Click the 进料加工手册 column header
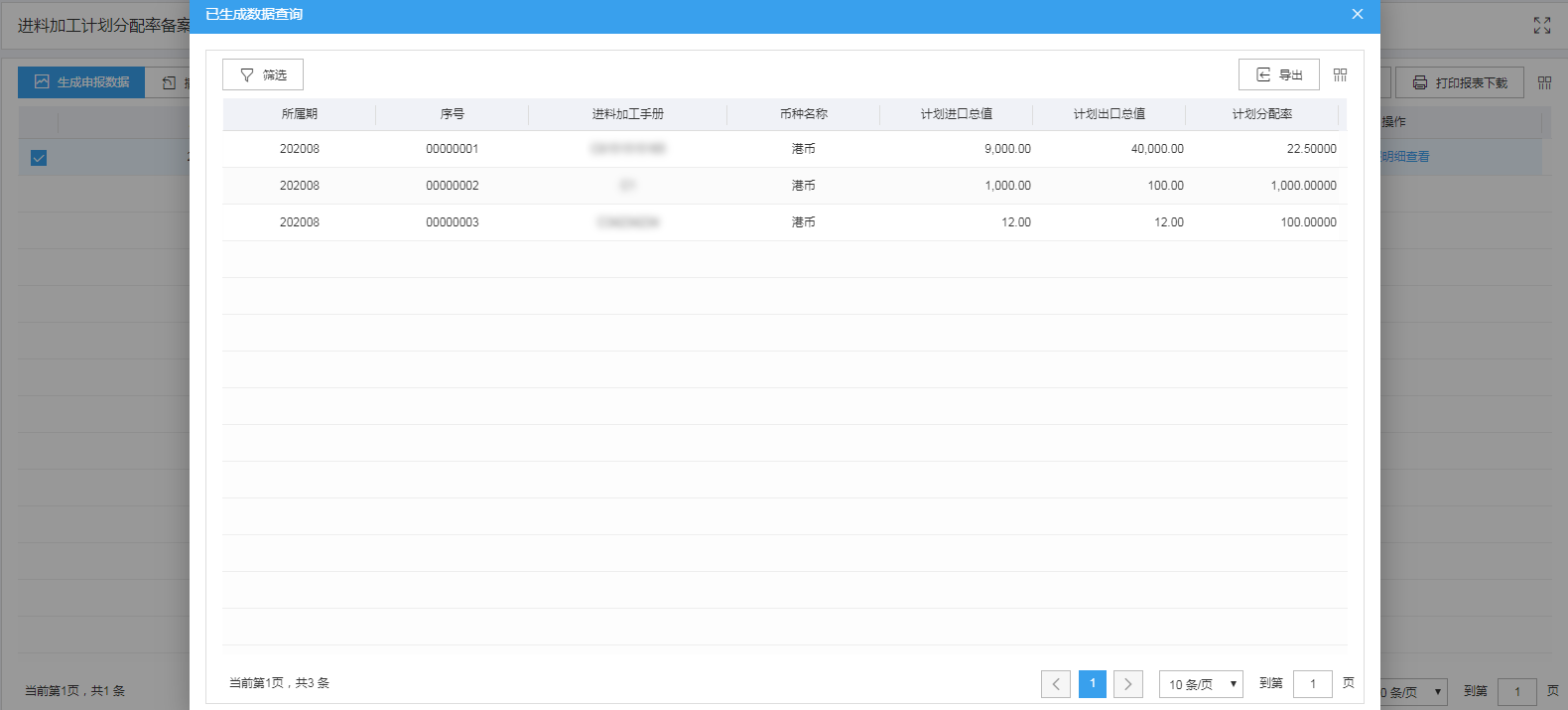Screen dimensions: 1568x710 tap(627, 114)
